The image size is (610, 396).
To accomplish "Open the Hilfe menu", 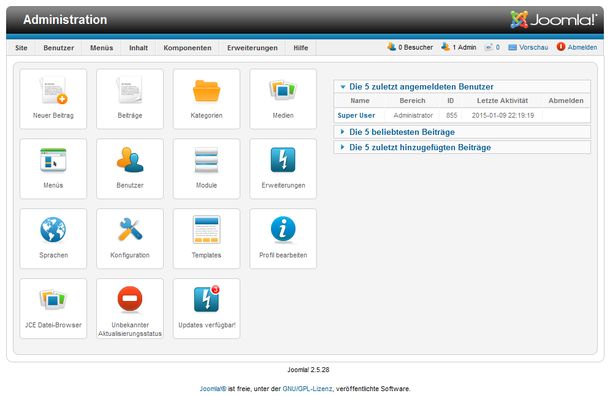I will click(x=301, y=48).
